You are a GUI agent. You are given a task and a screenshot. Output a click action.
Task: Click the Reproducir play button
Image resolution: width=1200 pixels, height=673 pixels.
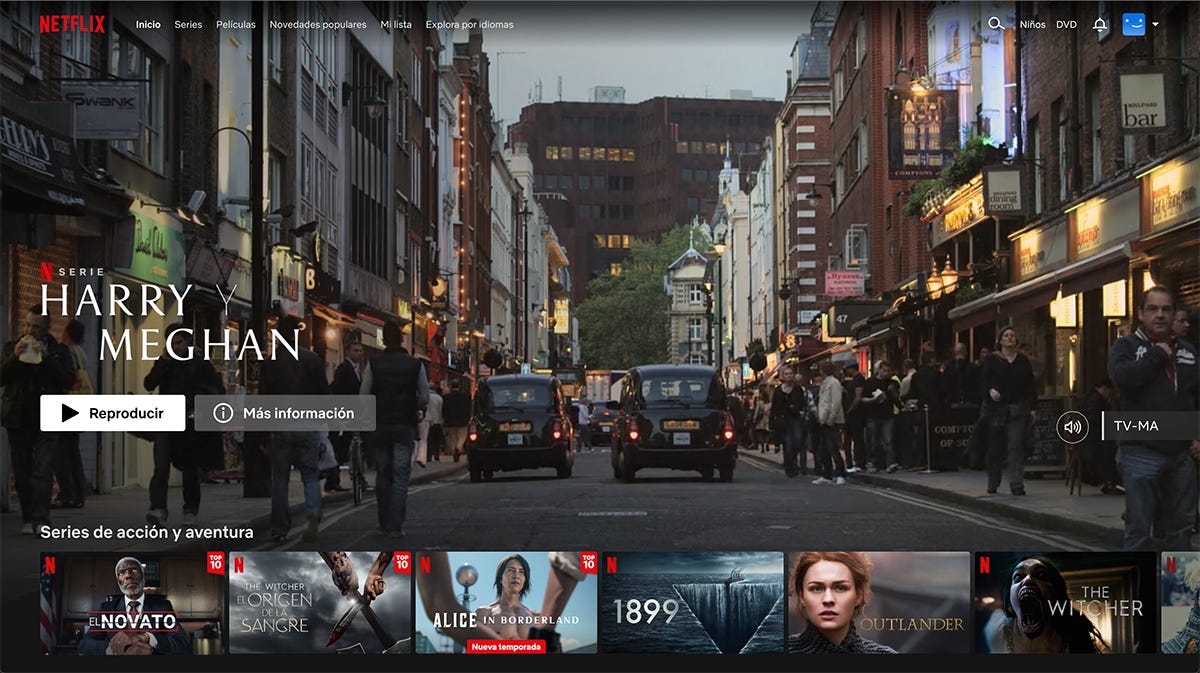pos(113,413)
